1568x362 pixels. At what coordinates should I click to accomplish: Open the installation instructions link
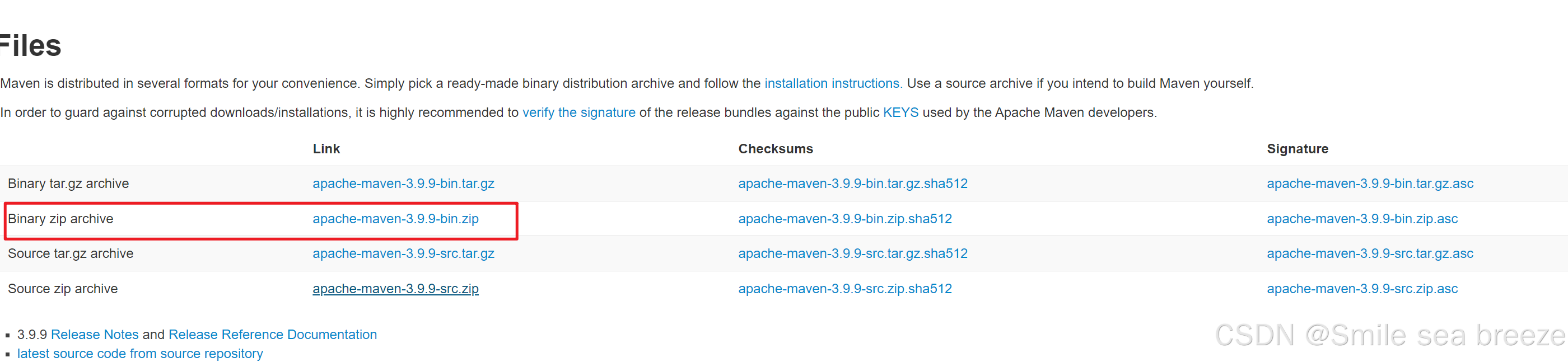tap(833, 83)
